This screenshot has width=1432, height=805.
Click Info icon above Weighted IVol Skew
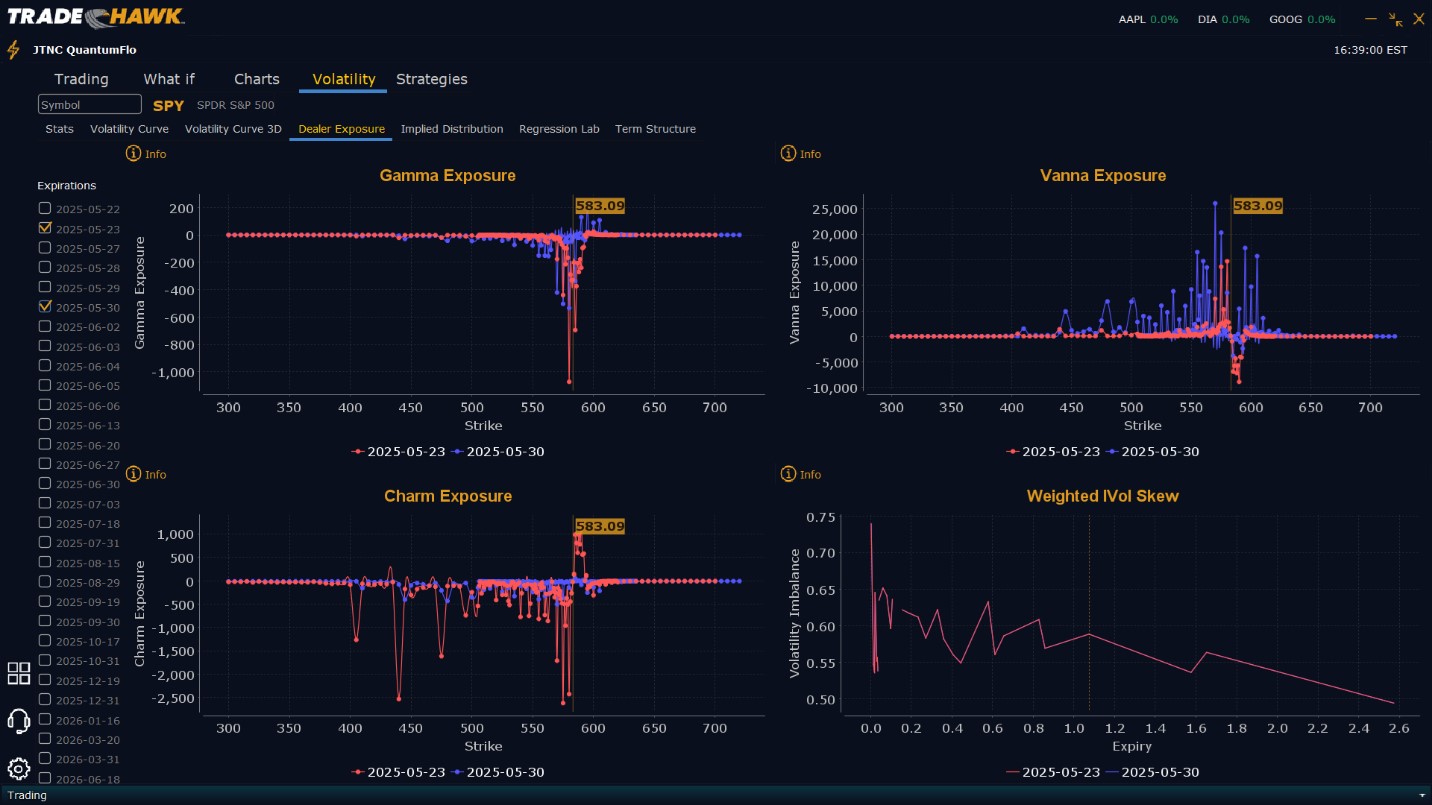point(788,474)
